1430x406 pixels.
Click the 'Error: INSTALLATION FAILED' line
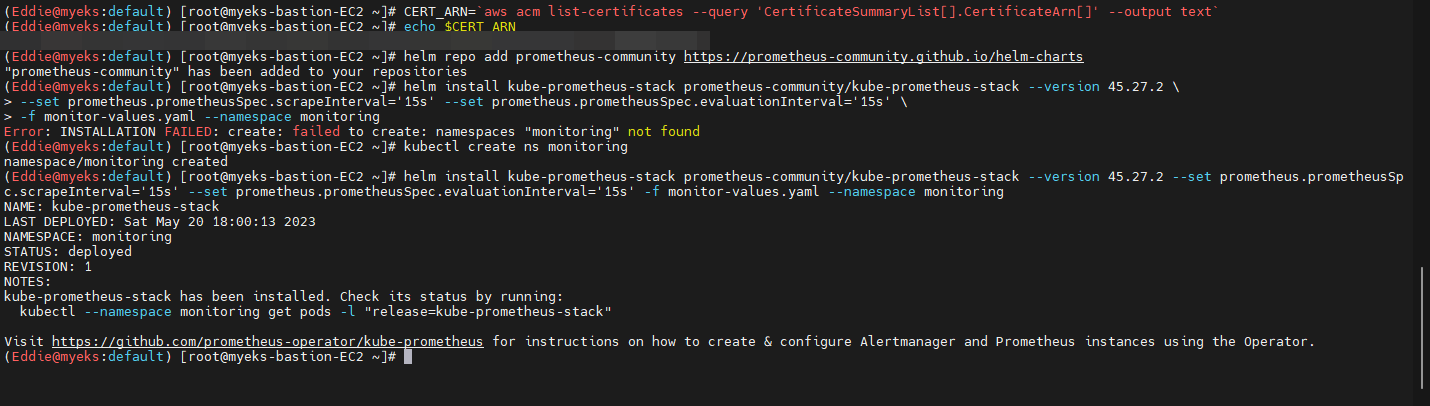click(352, 132)
